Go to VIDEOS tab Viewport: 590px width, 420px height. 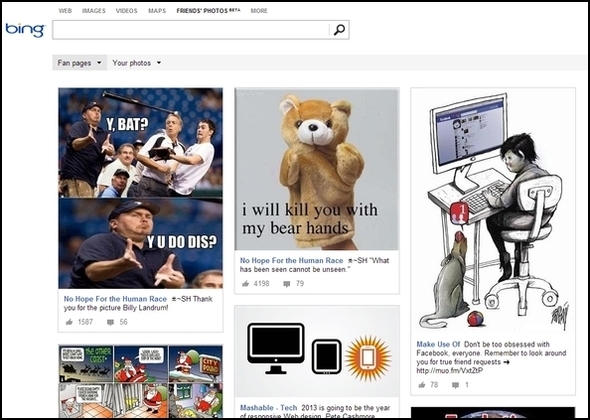coord(126,11)
